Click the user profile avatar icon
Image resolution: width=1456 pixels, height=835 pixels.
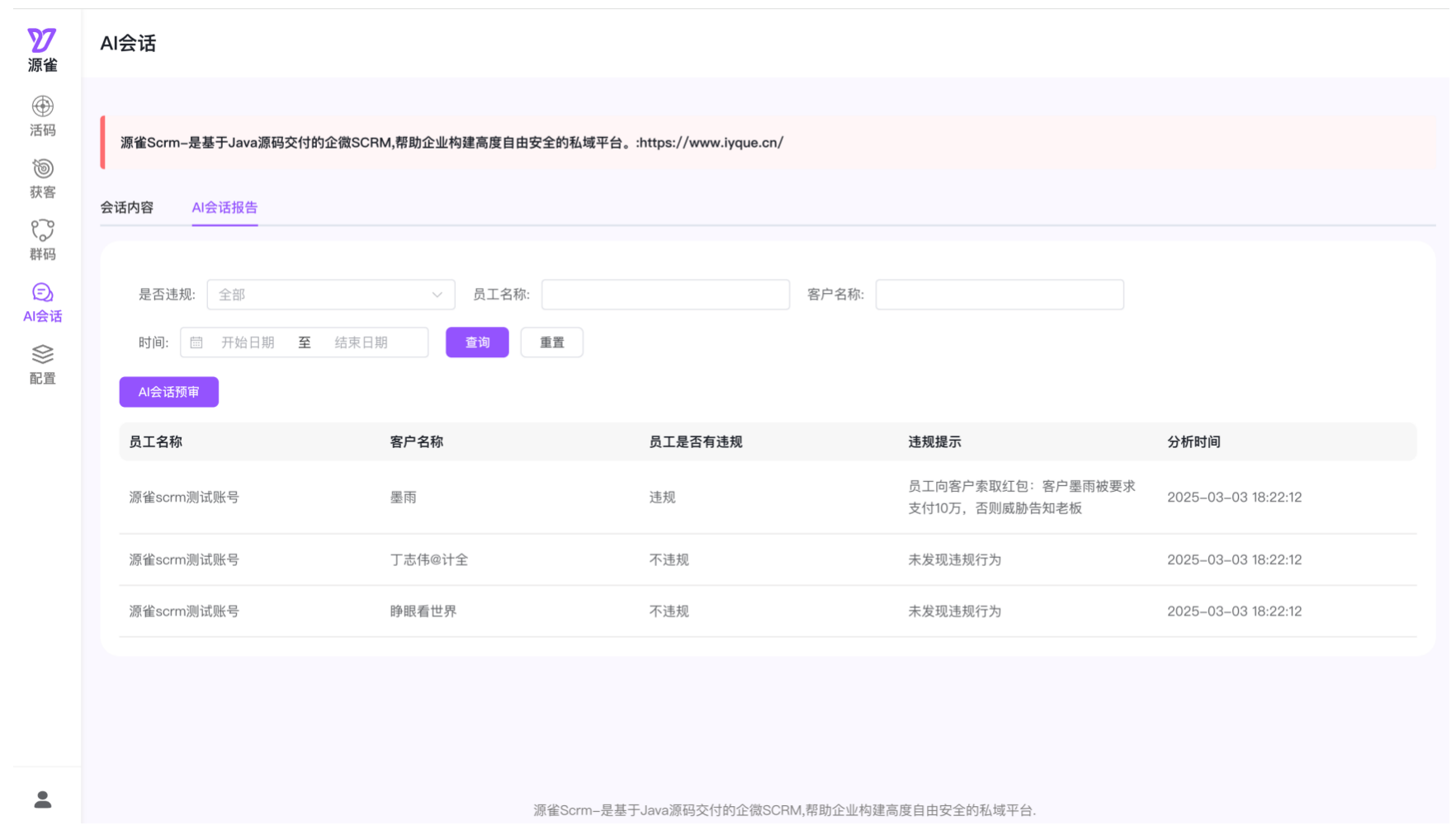[x=42, y=799]
